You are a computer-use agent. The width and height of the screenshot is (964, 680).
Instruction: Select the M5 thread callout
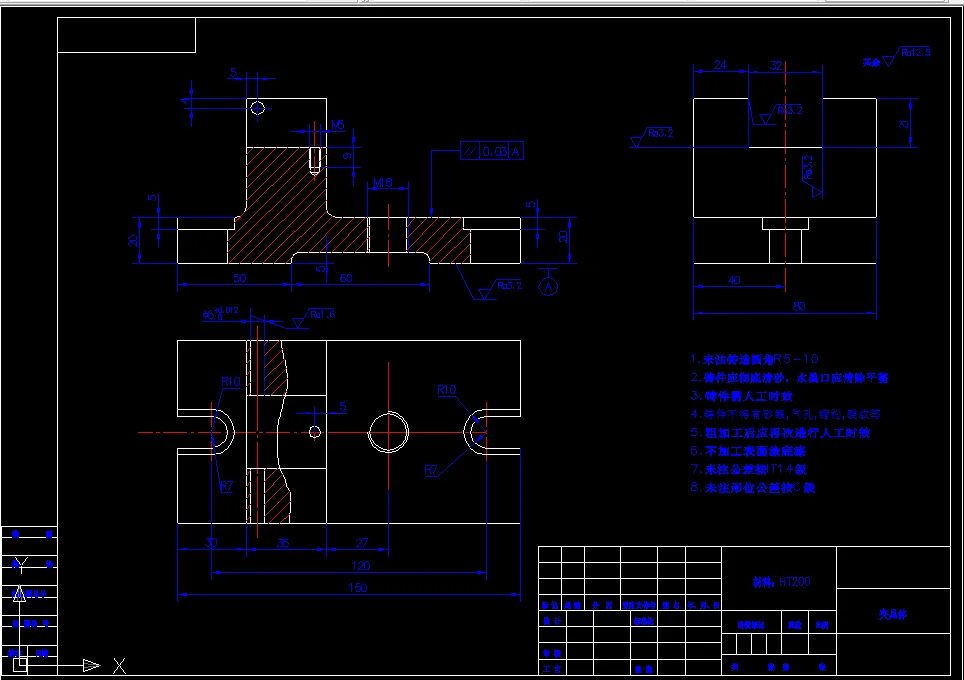(x=338, y=125)
